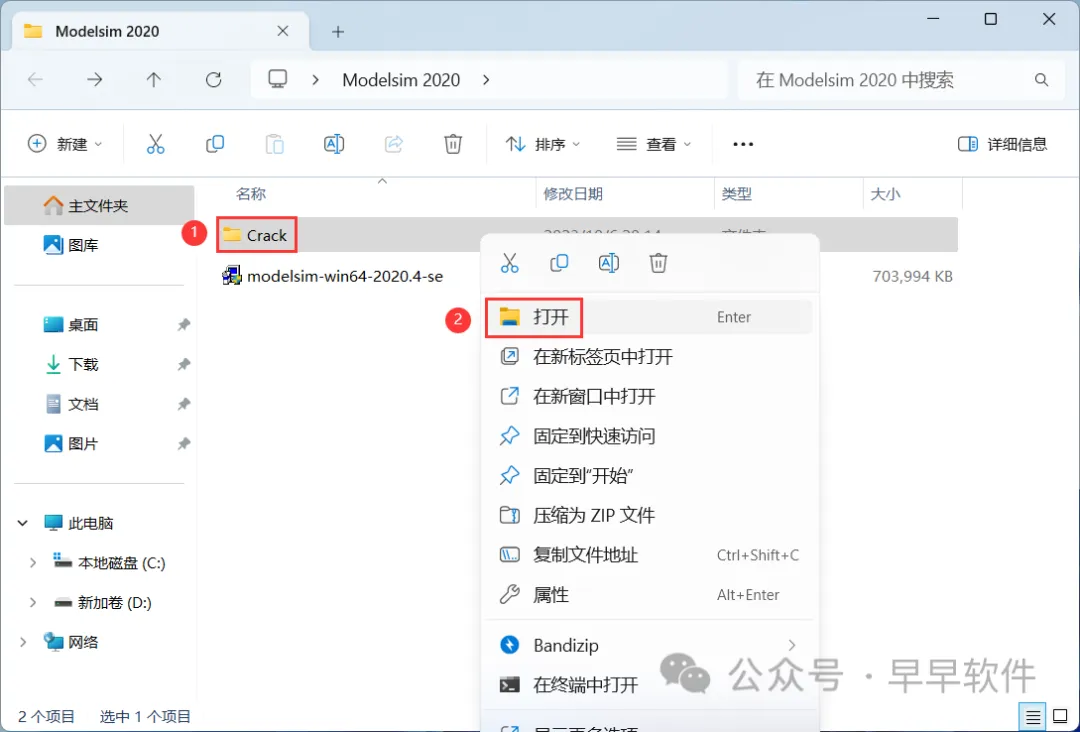Screen dimensions: 1080x732
Task: Choose 压缩为 ZIP 文件
Action: pos(650,515)
